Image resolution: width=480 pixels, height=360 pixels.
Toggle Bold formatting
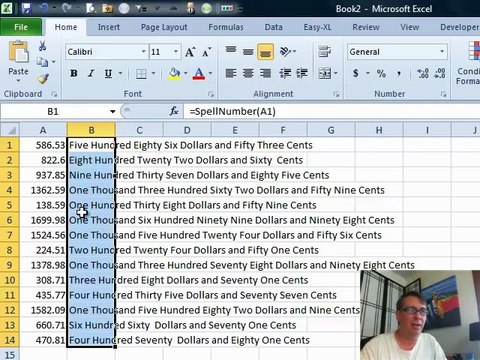click(x=74, y=73)
